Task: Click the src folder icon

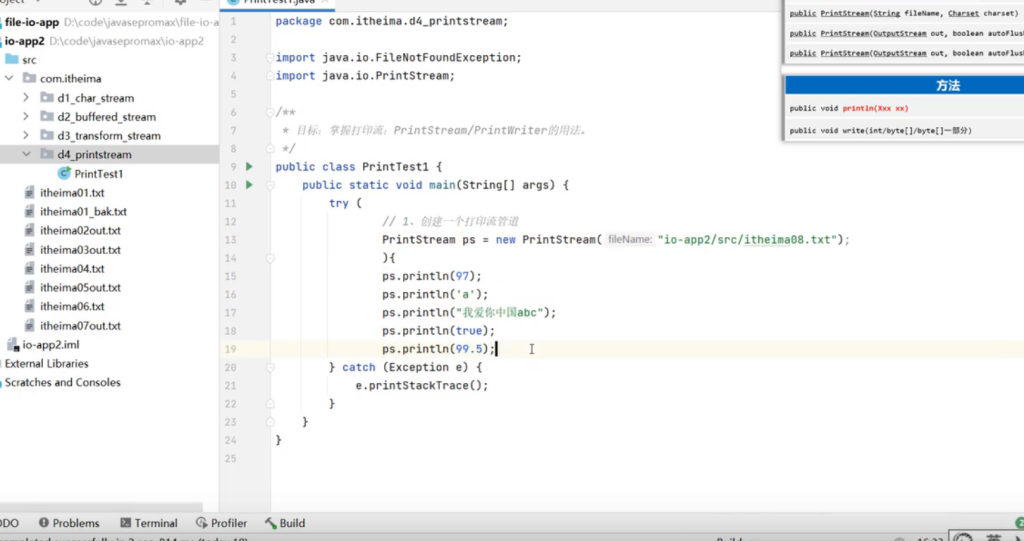Action: pos(12,60)
